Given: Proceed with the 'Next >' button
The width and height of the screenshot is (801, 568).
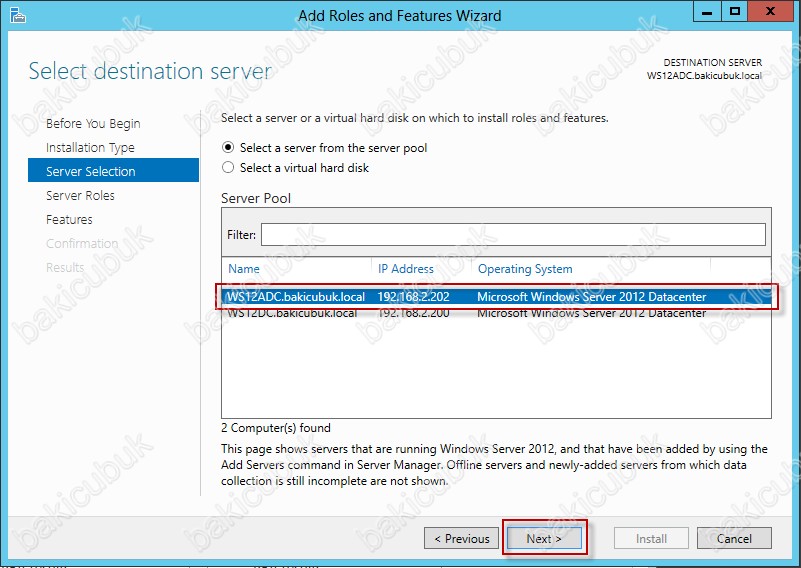Looking at the screenshot, I should click(x=544, y=538).
